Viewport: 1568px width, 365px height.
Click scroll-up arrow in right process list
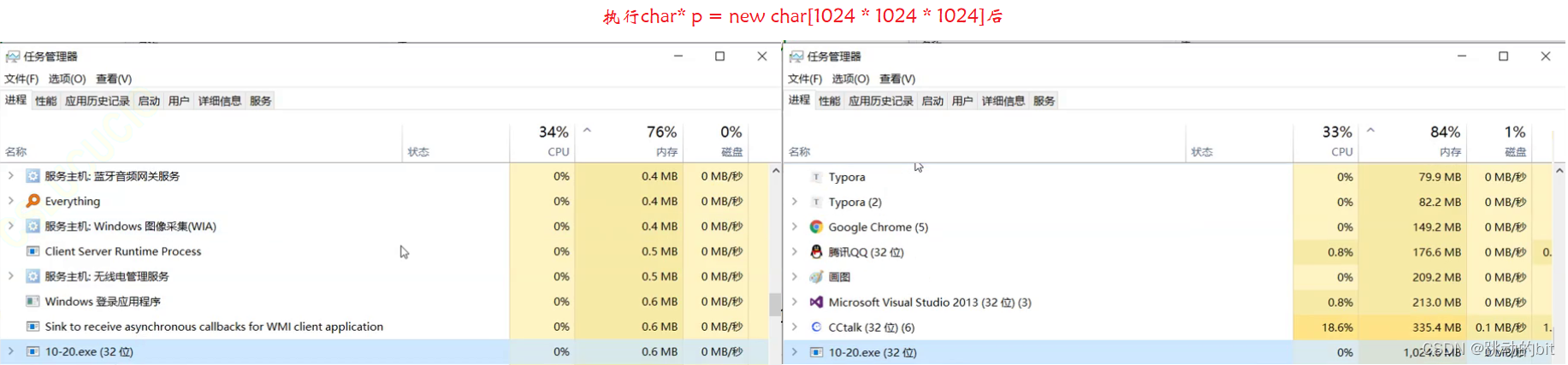point(1559,171)
